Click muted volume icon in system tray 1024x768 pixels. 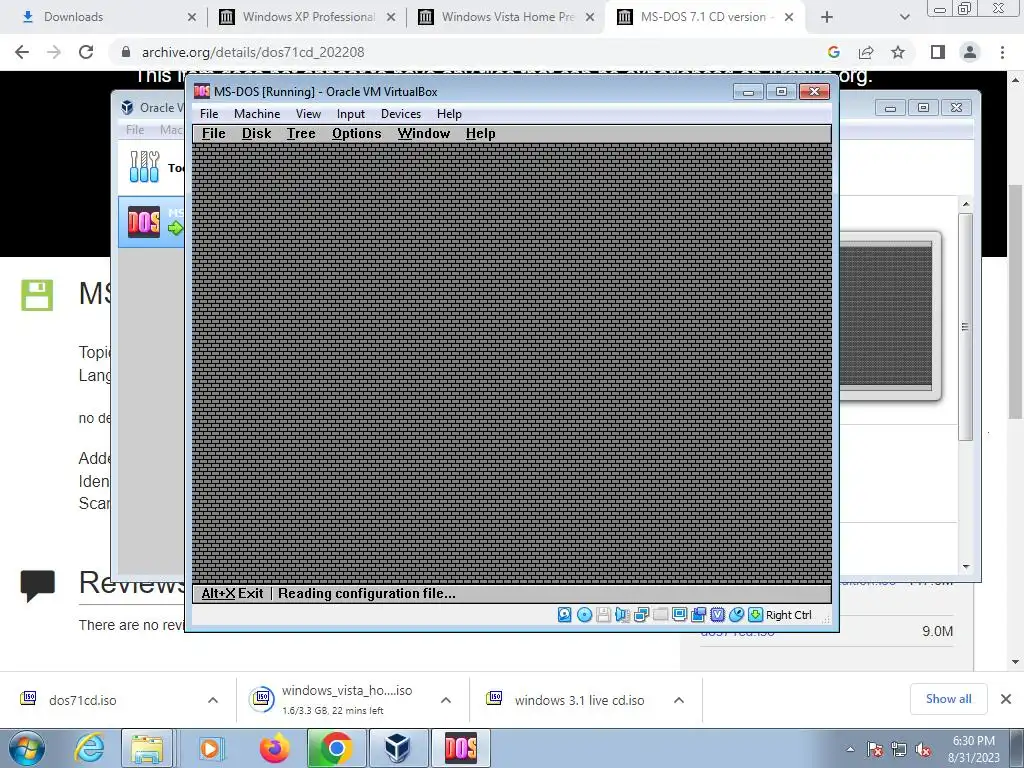[x=923, y=750]
